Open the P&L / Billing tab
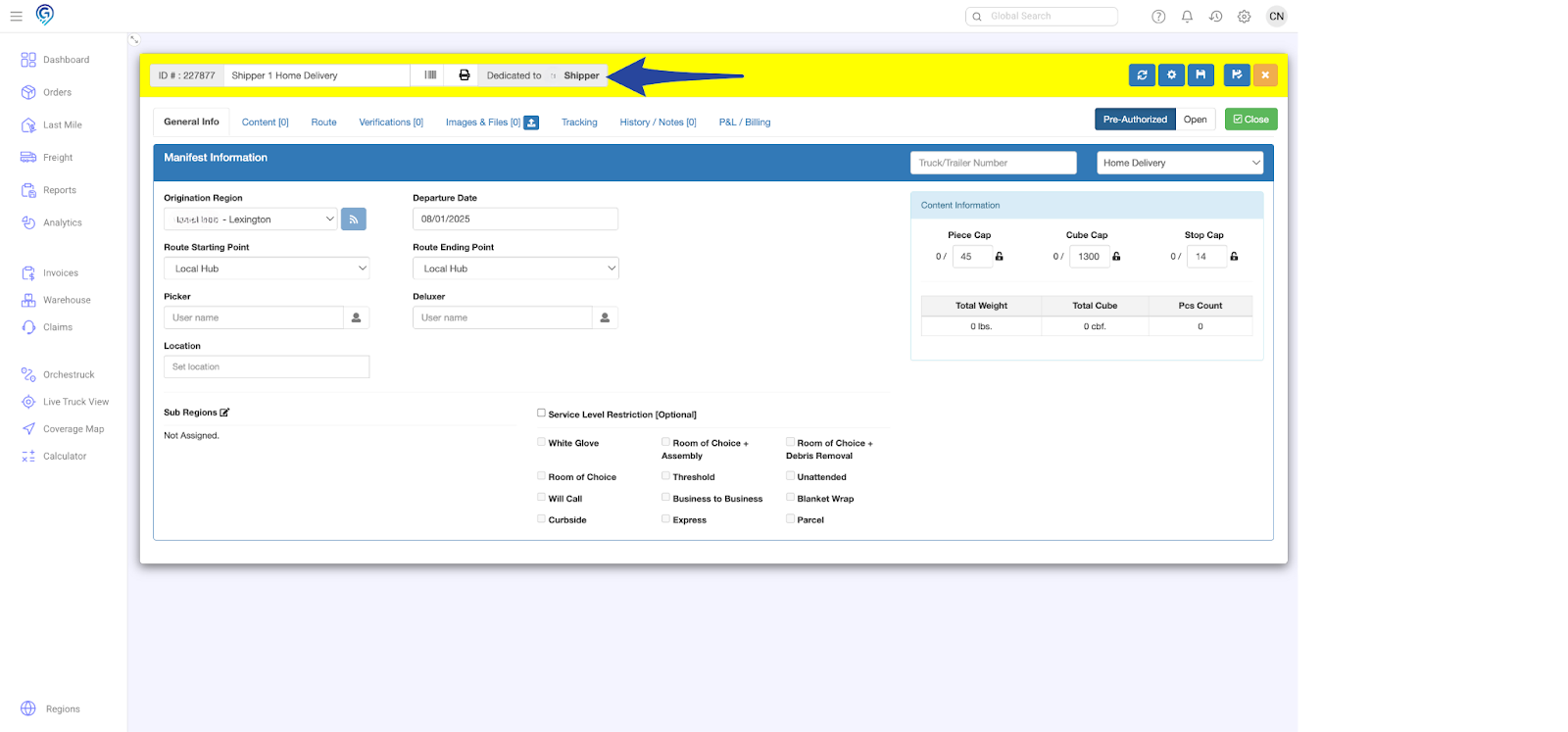The image size is (1568, 732). coord(744,122)
